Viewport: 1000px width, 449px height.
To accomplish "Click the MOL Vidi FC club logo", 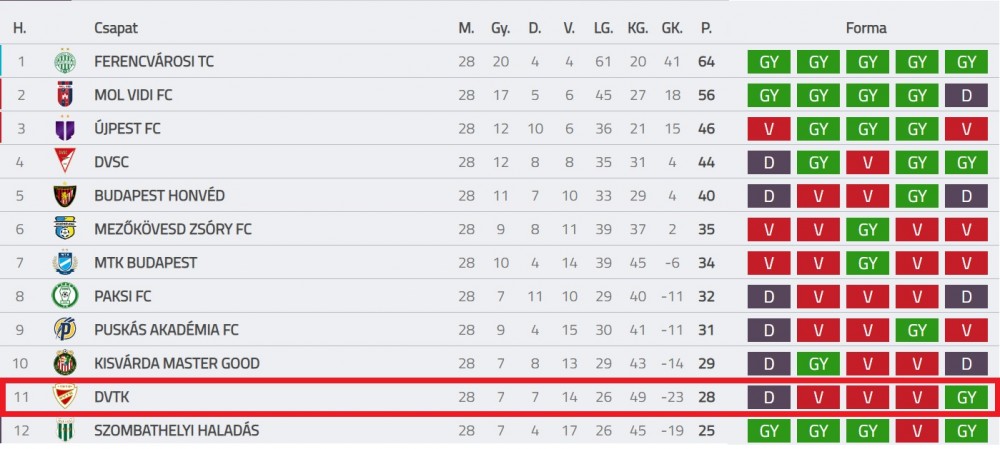I will pos(64,96).
